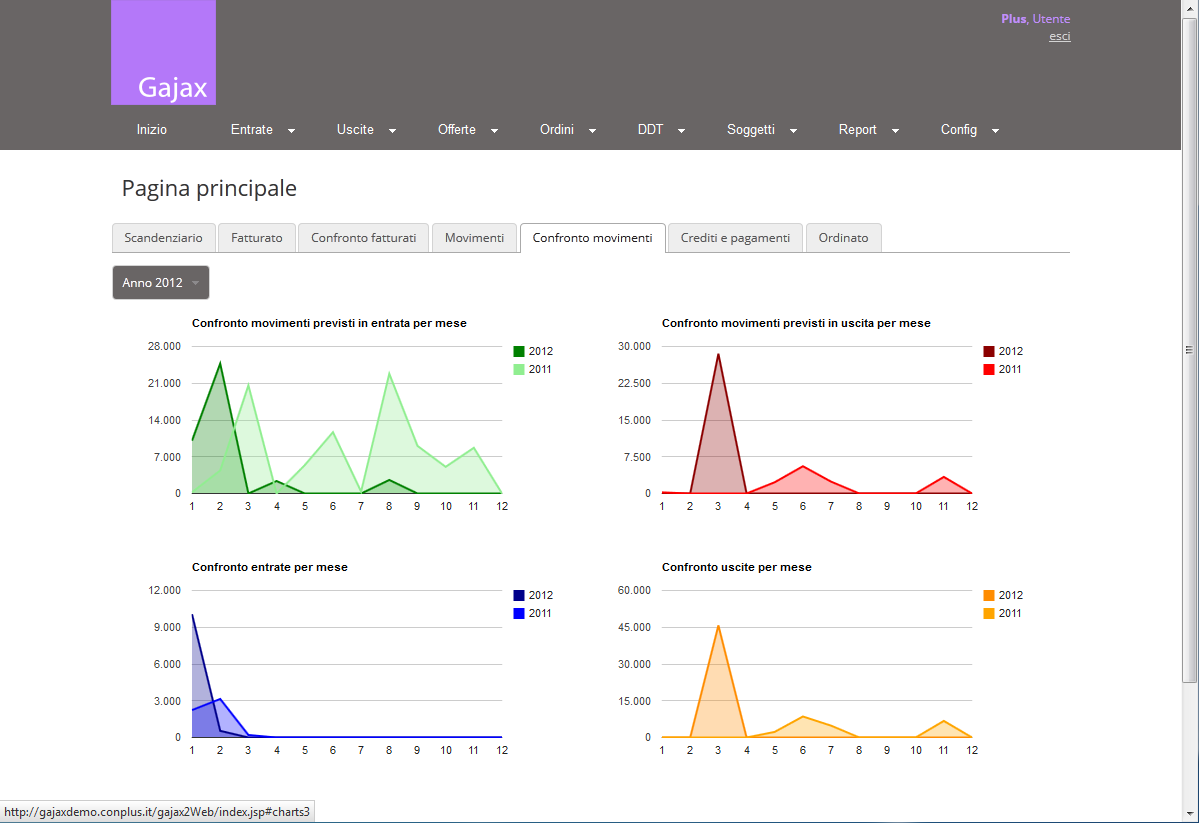The image size is (1199, 823).
Task: Click dark green 2012 legend swatch in entrata chart
Action: pyautogui.click(x=519, y=352)
